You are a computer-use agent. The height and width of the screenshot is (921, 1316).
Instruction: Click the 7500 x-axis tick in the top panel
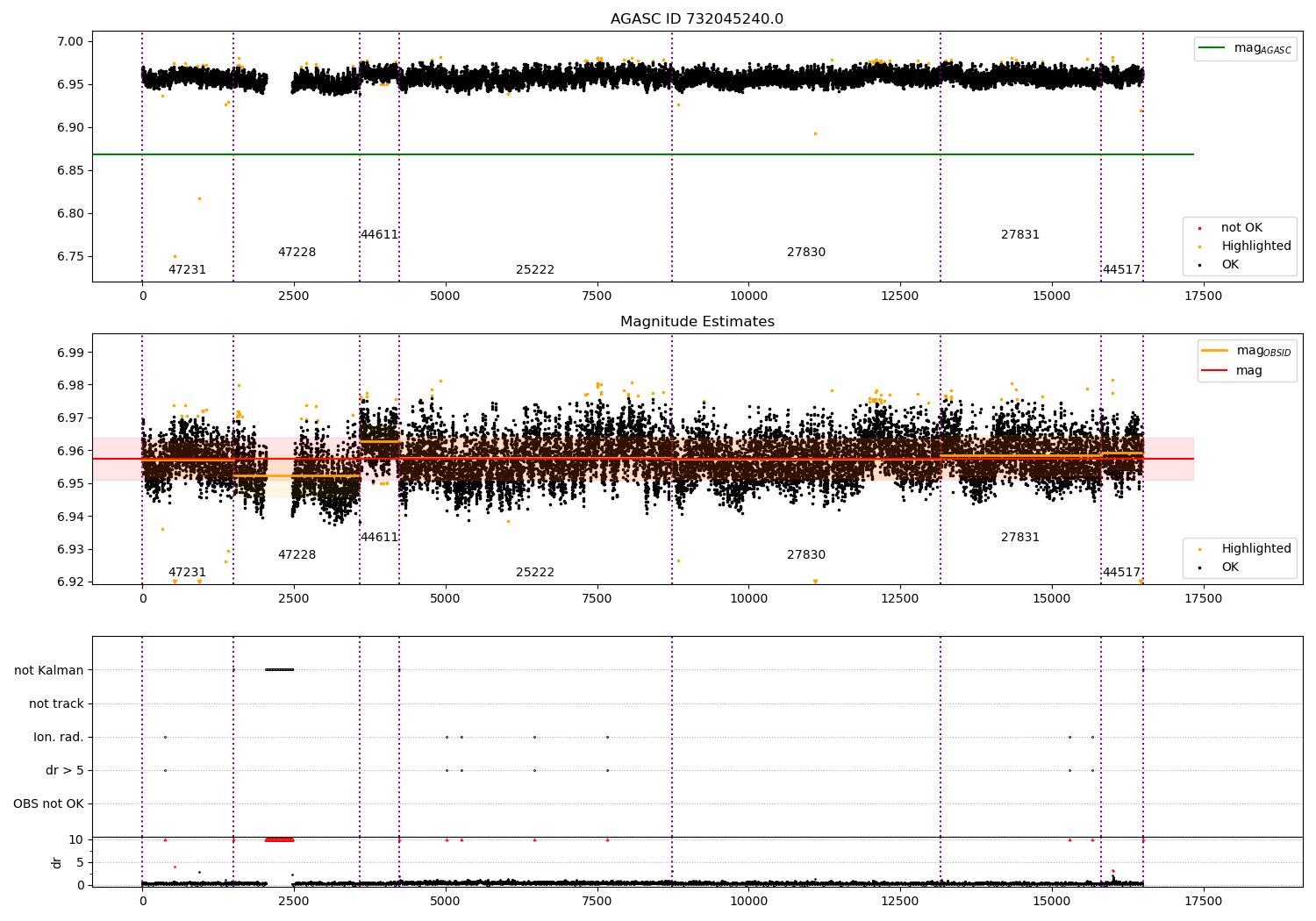[x=597, y=296]
